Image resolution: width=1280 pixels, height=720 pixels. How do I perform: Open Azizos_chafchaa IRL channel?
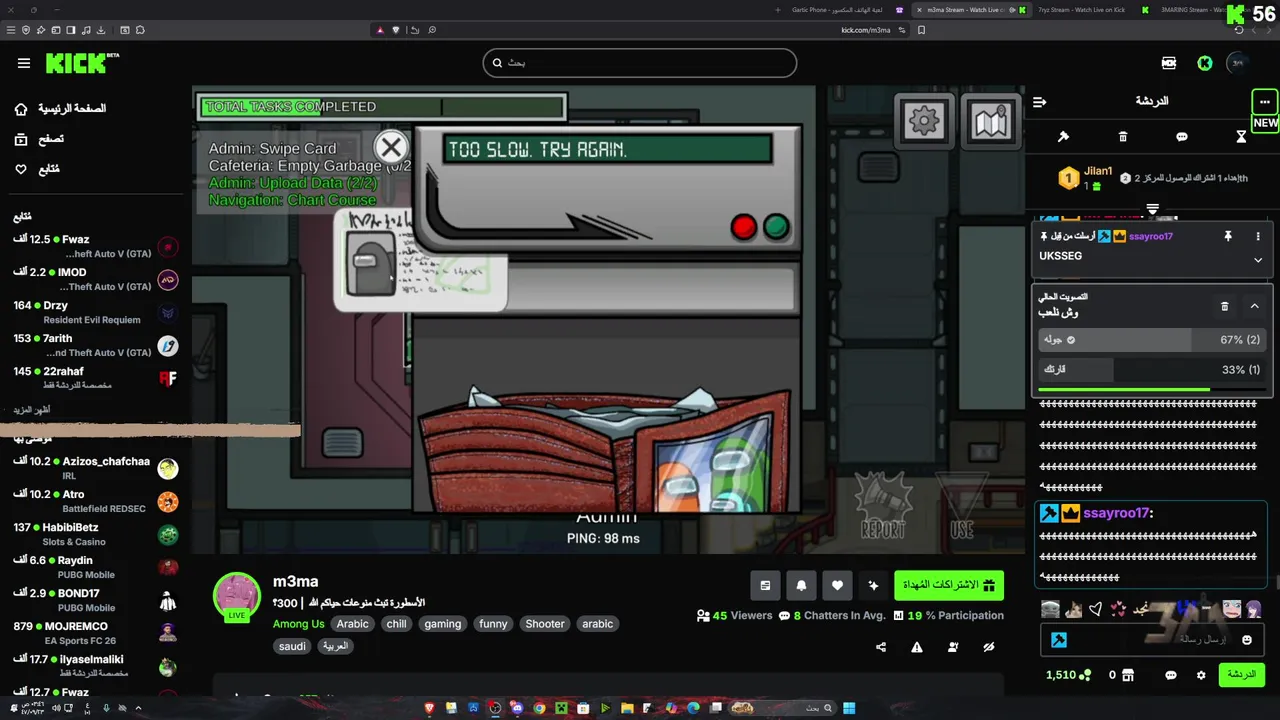(x=95, y=468)
